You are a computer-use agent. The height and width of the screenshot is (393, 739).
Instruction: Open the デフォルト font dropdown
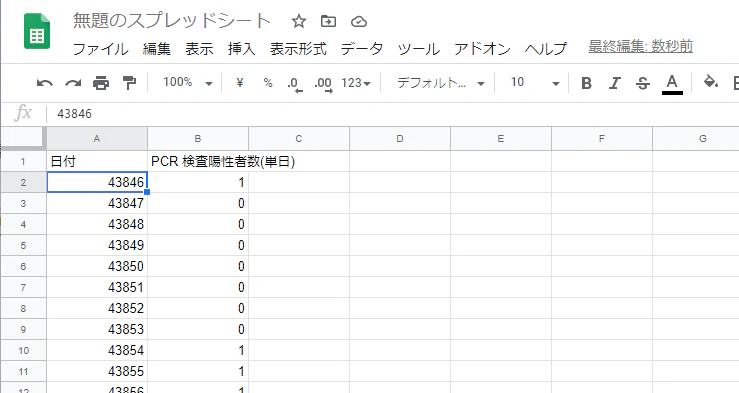tap(441, 83)
